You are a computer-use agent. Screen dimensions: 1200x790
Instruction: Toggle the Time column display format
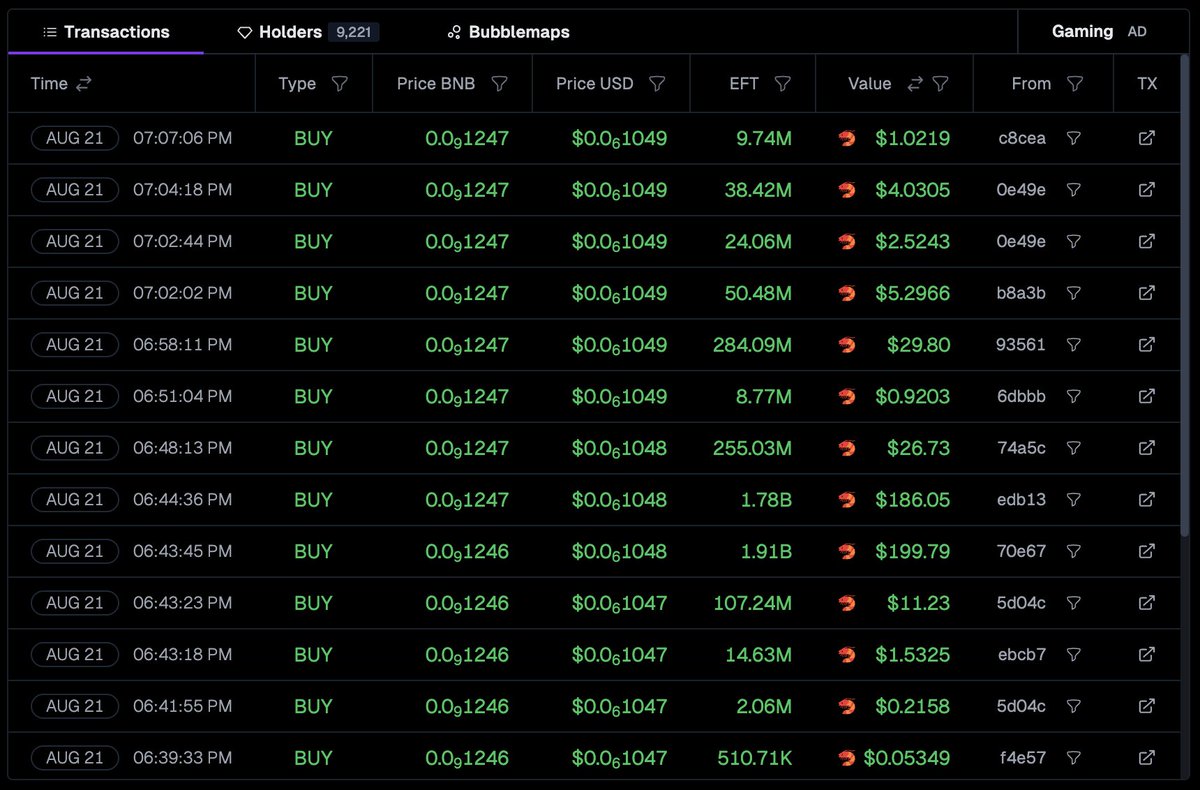pos(83,84)
